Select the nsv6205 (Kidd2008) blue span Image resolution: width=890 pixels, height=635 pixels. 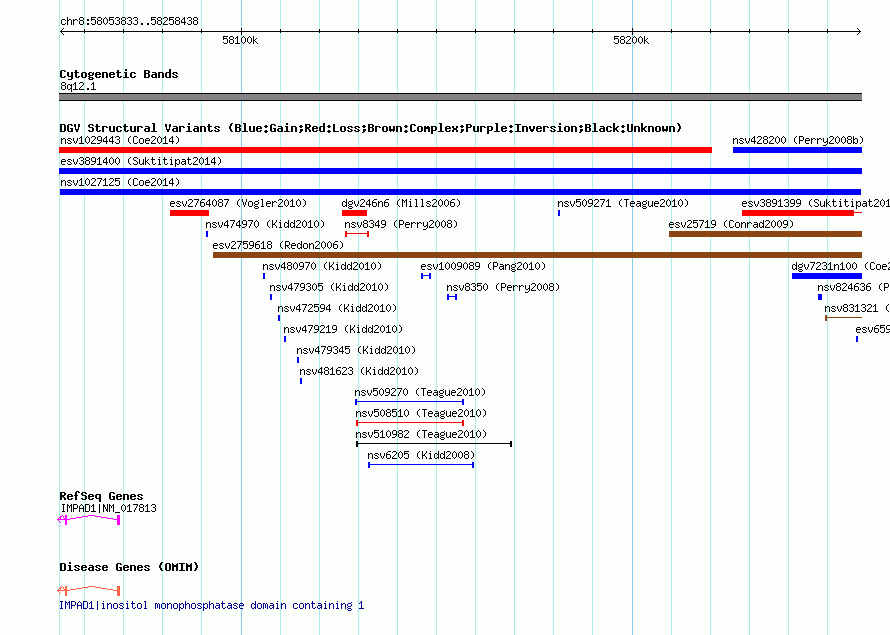pyautogui.click(x=421, y=465)
